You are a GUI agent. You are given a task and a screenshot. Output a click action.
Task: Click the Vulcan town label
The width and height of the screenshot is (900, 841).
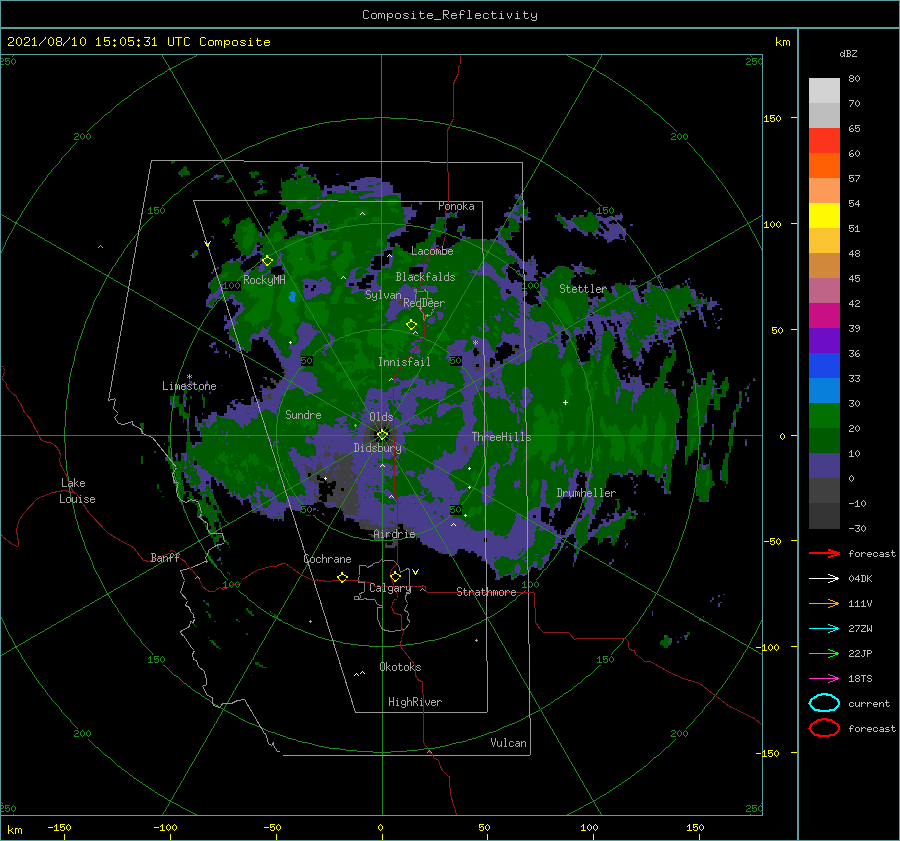point(509,743)
